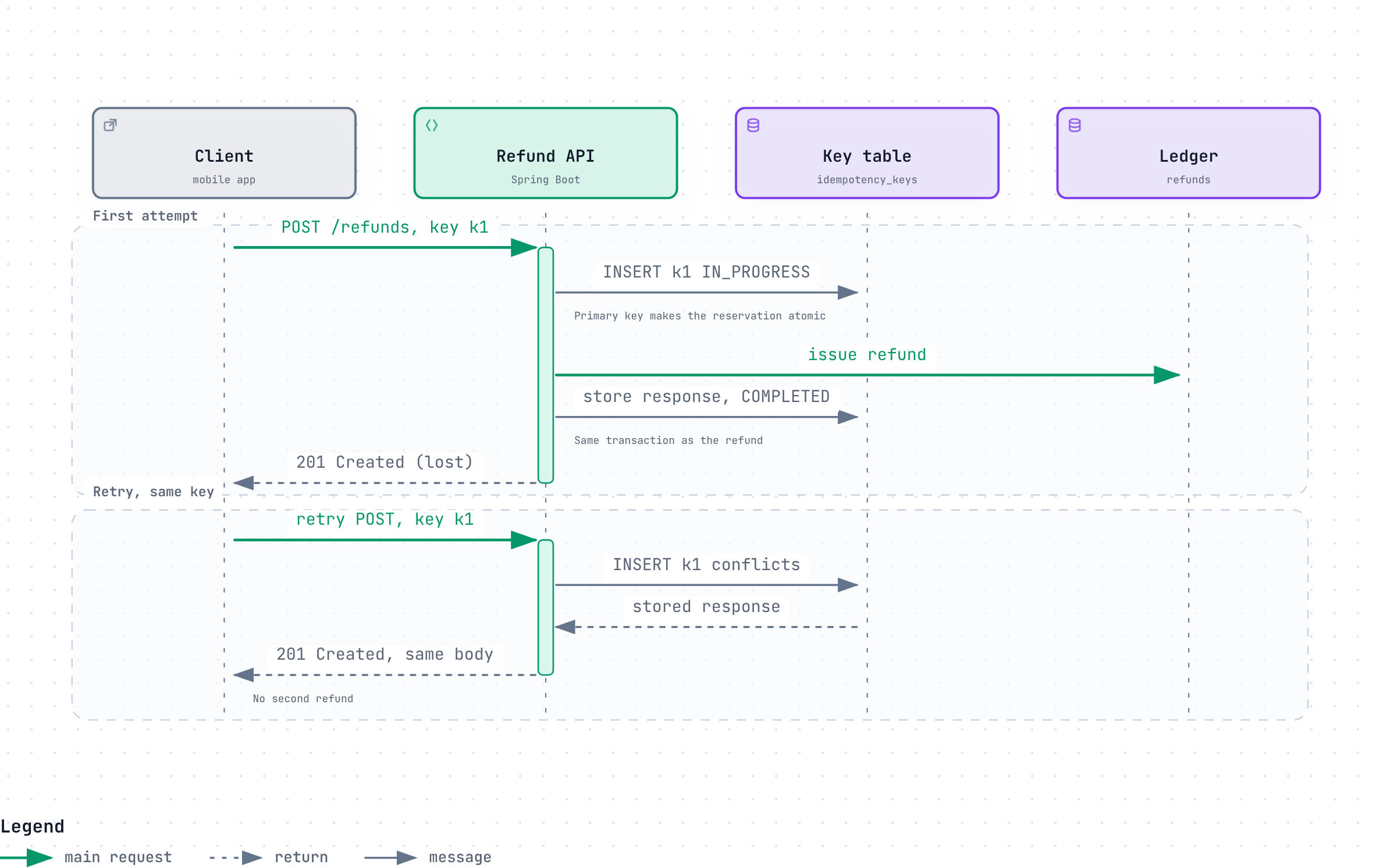
Task: Click the database icon in the Ledger box
Action: (x=1075, y=125)
